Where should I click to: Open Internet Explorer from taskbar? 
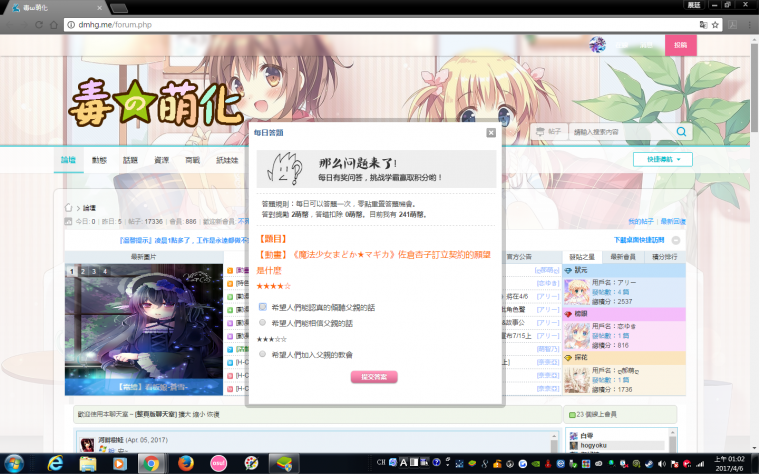55,463
